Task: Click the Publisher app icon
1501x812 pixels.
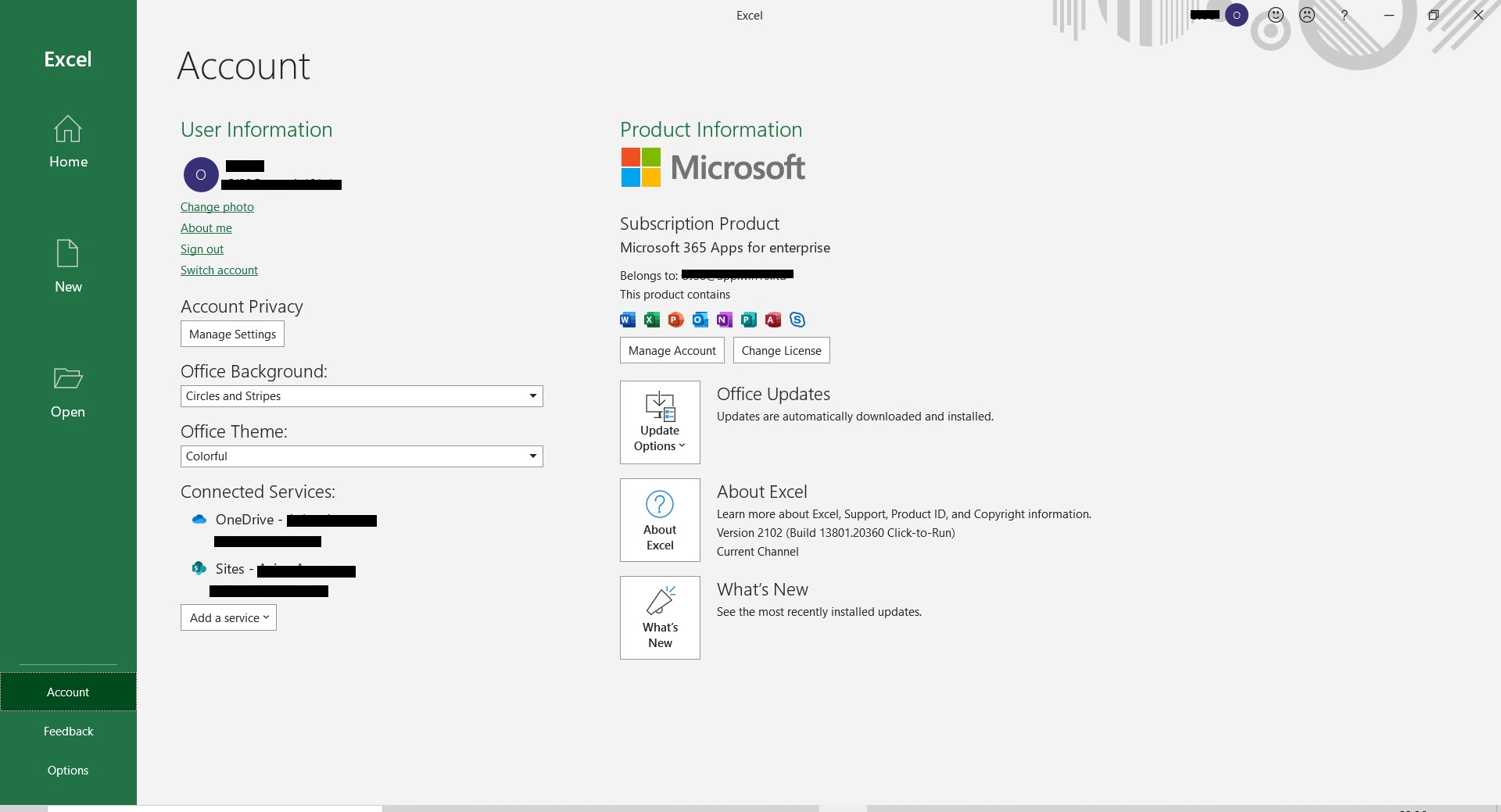Action: click(x=749, y=319)
